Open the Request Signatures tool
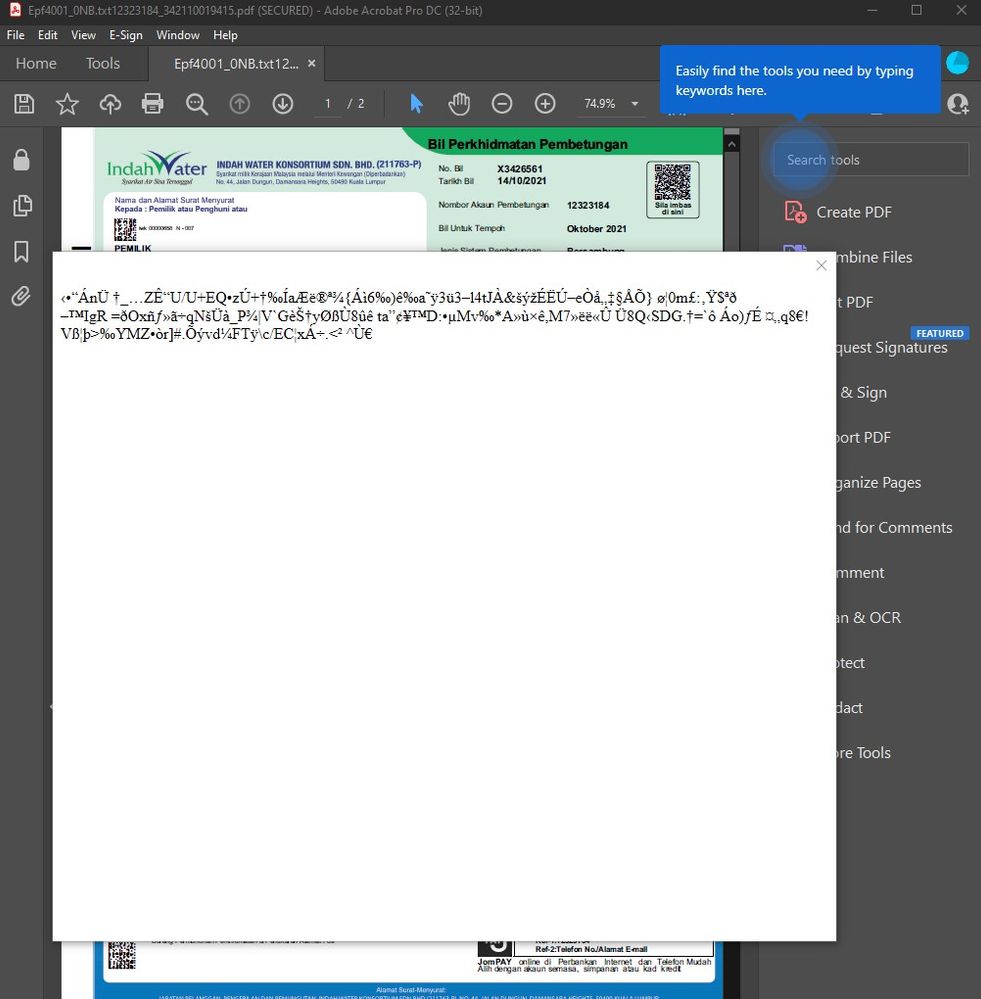Image resolution: width=981 pixels, height=999 pixels. [889, 347]
